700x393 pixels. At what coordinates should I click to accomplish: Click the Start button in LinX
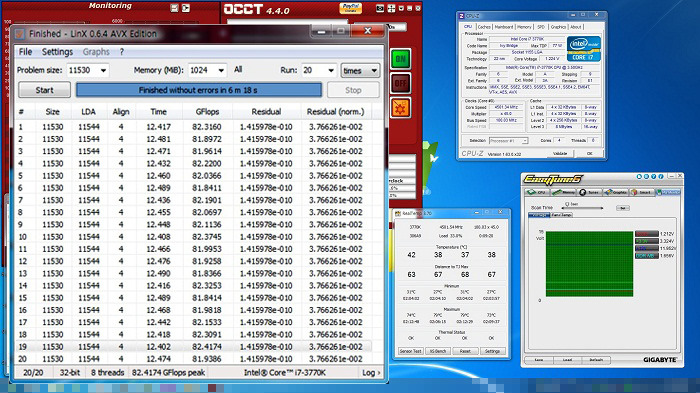[44, 90]
